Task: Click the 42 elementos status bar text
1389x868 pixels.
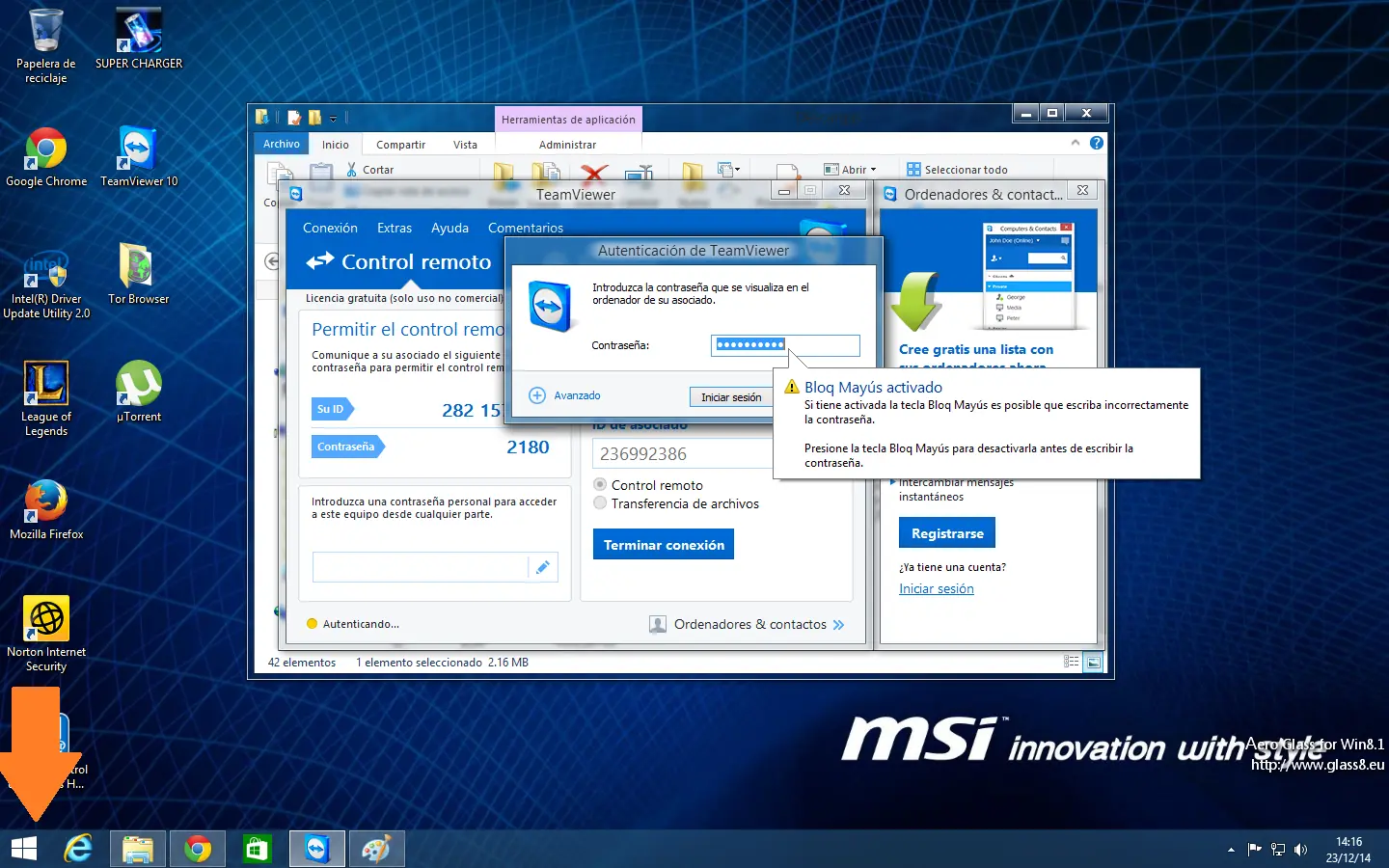Action: pos(302,663)
